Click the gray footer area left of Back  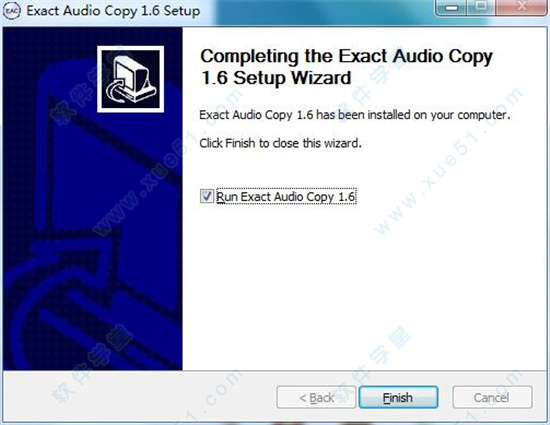pyautogui.click(x=140, y=397)
